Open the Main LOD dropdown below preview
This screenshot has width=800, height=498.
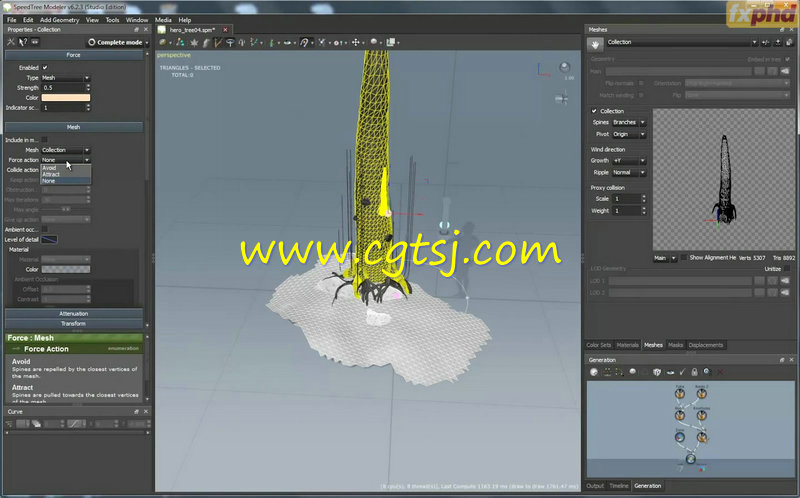click(x=665, y=258)
